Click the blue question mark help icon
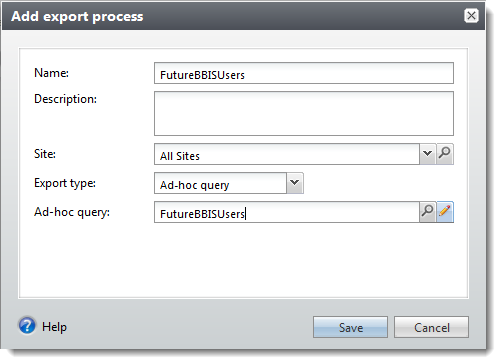Viewport: 501px width, 364px height. [27, 326]
